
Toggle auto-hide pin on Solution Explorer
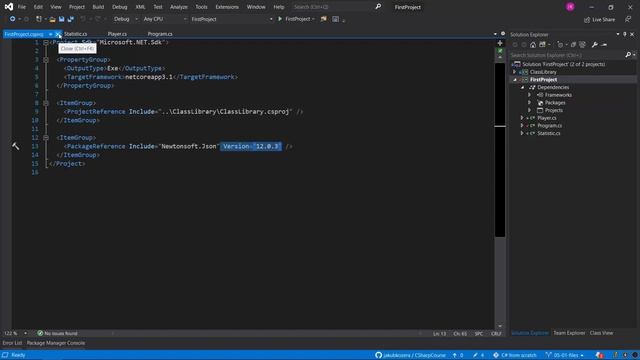[624, 34]
